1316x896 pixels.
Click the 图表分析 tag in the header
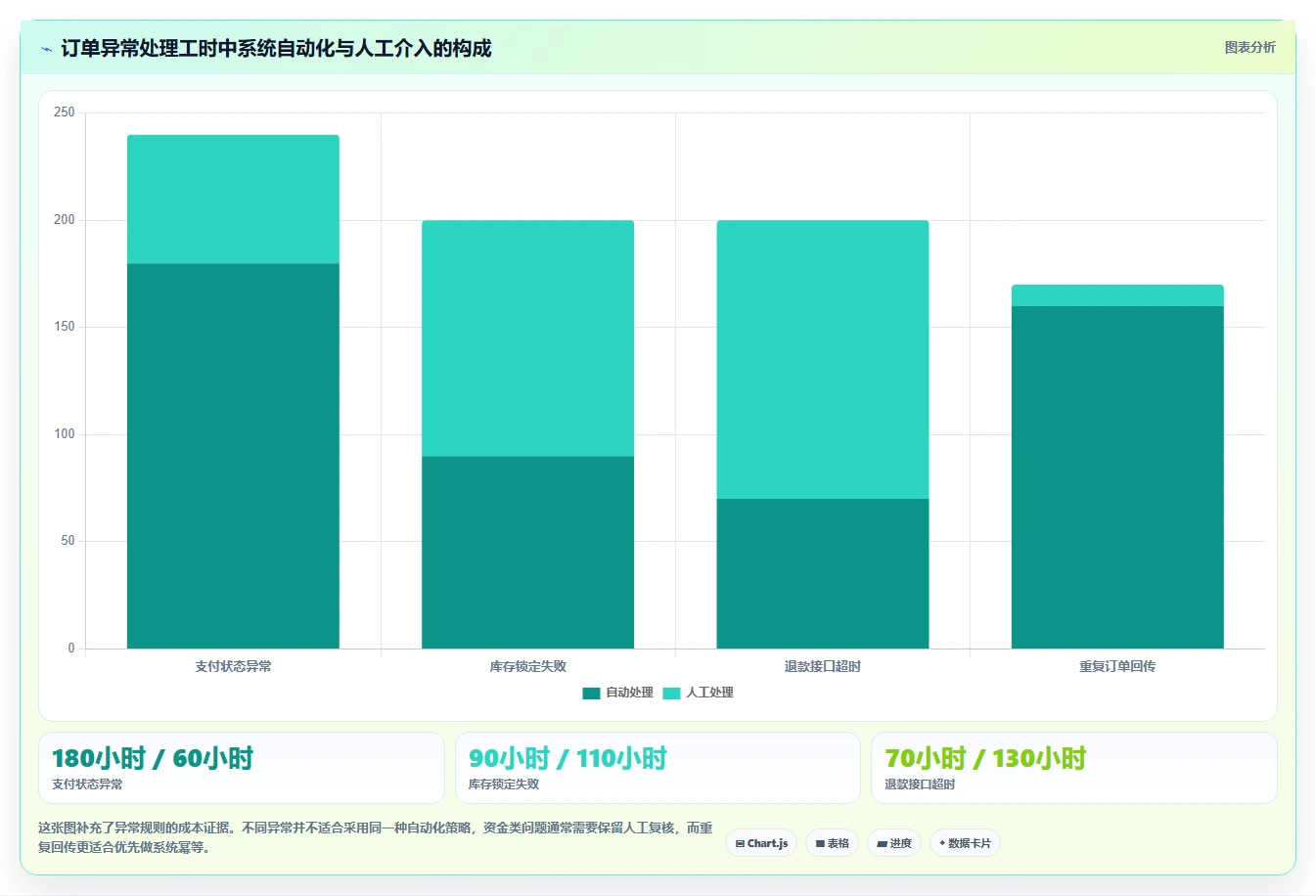point(1249,47)
